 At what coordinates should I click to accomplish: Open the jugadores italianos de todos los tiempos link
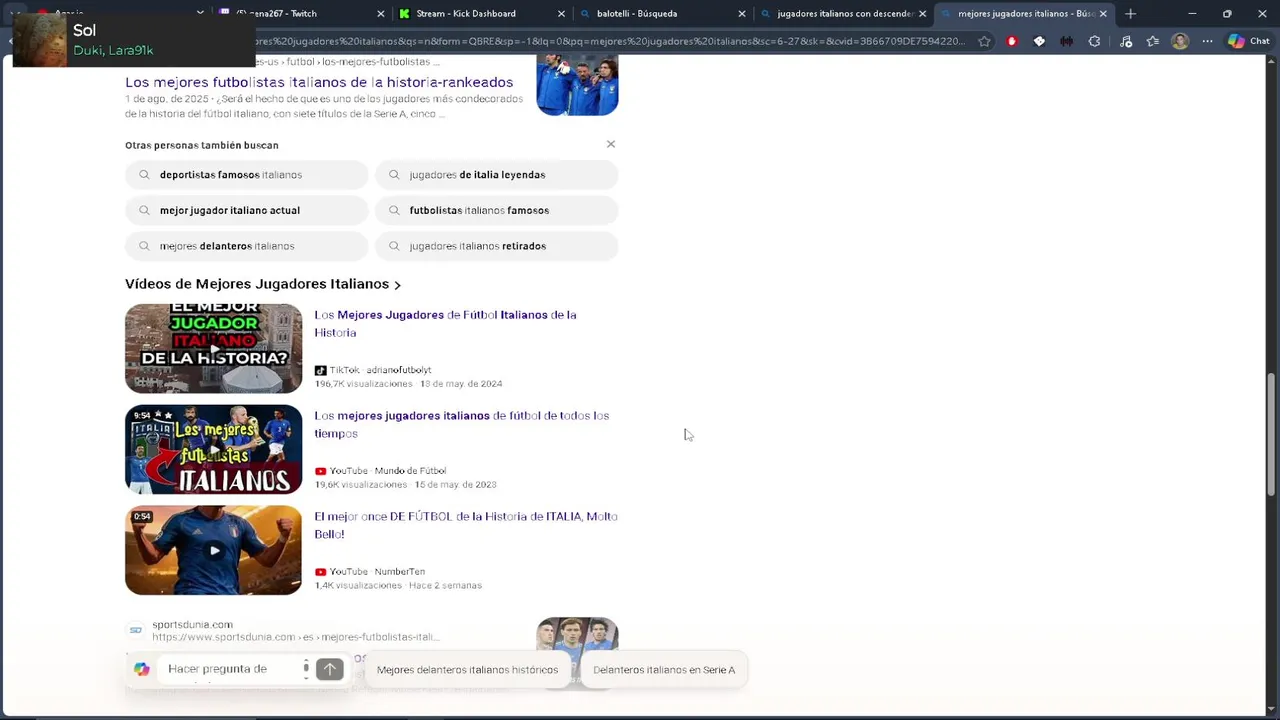coord(461,424)
